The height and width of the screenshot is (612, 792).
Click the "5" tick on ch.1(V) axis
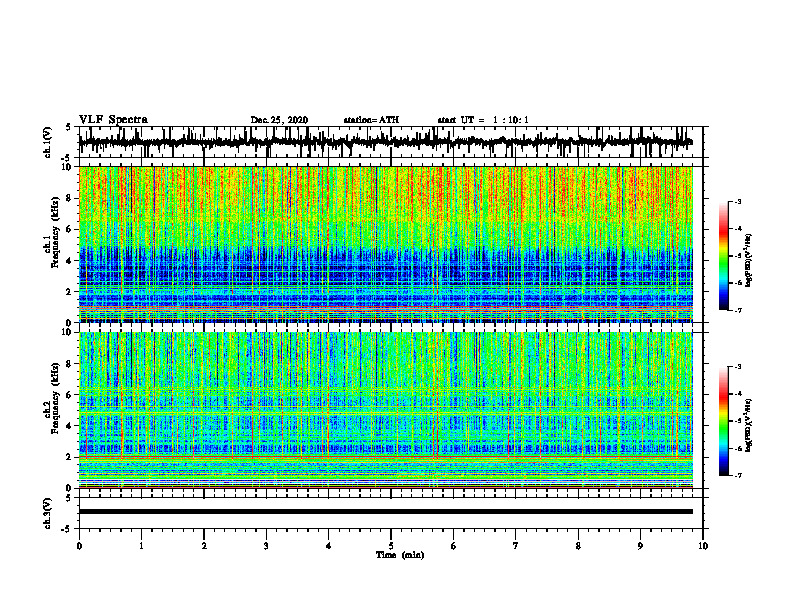coord(68,127)
